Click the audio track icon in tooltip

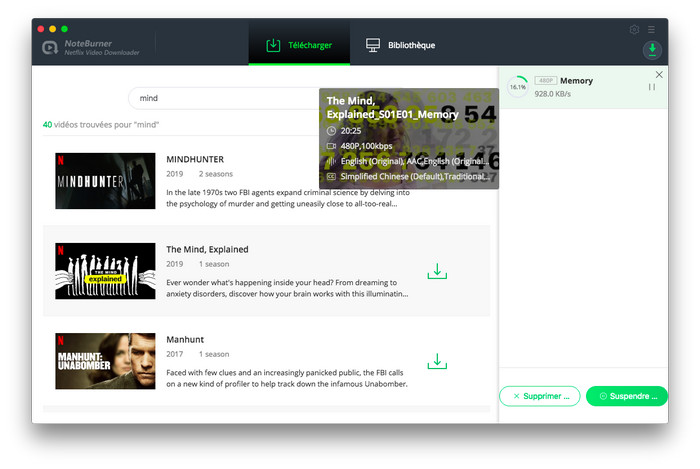pos(331,161)
